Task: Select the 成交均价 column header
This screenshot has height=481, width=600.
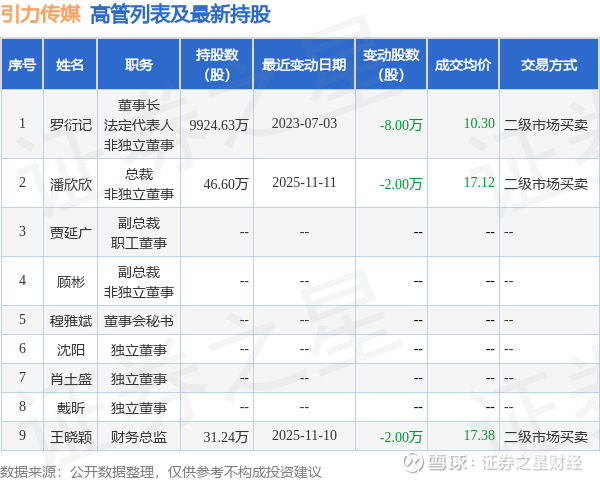Action: click(x=463, y=65)
